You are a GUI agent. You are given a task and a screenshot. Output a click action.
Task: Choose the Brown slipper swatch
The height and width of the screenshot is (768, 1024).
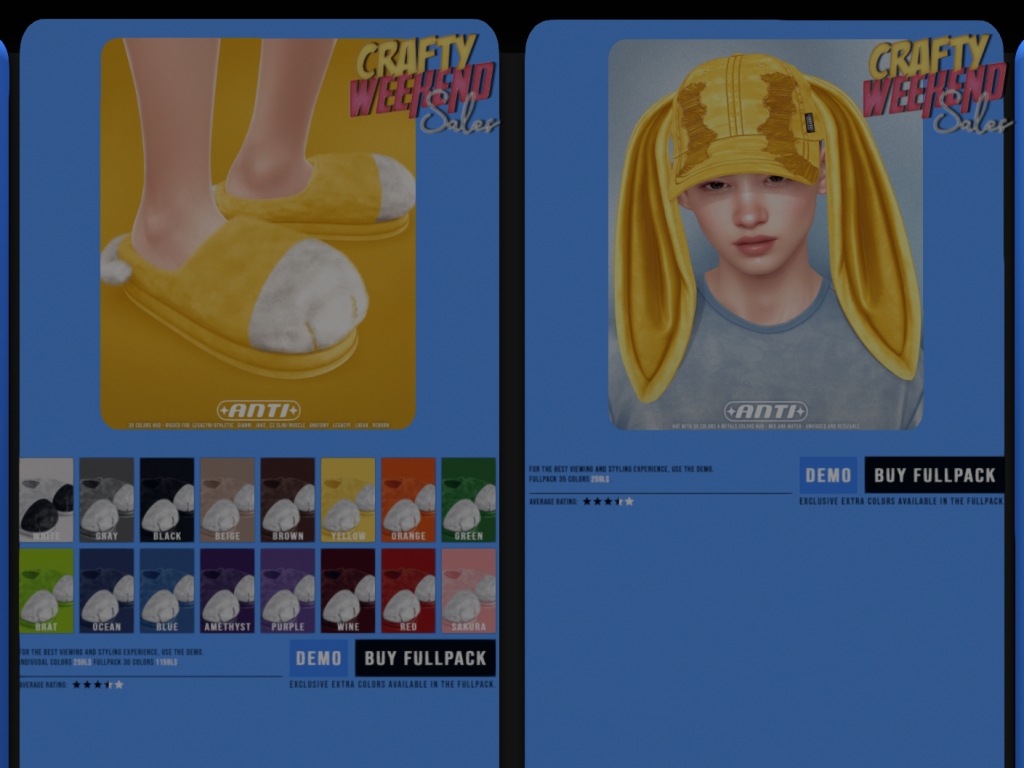pyautogui.click(x=287, y=500)
